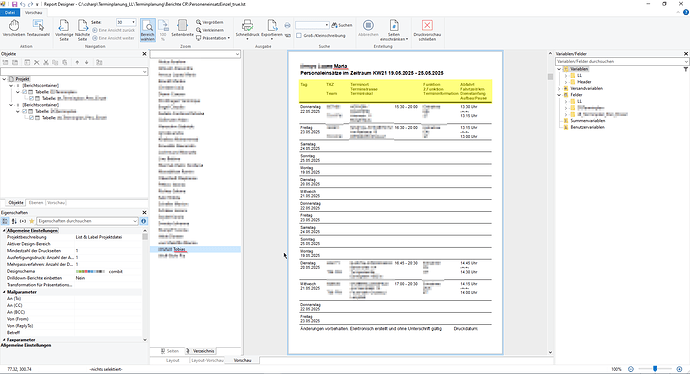This screenshot has height=374, width=690.
Task: Start Schnelldruck printing
Action: coord(247,29)
